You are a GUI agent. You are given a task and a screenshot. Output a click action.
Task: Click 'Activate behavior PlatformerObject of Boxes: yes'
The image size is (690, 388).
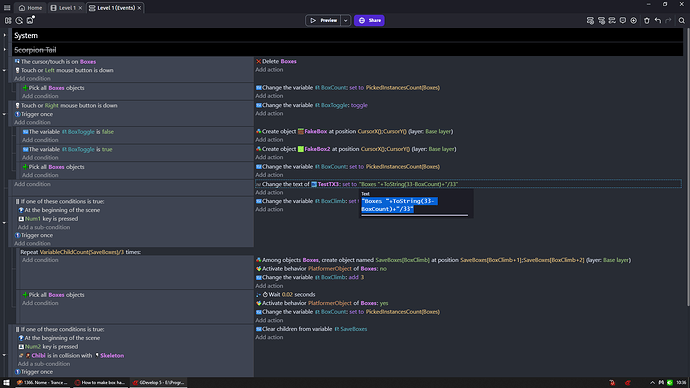pos(322,303)
